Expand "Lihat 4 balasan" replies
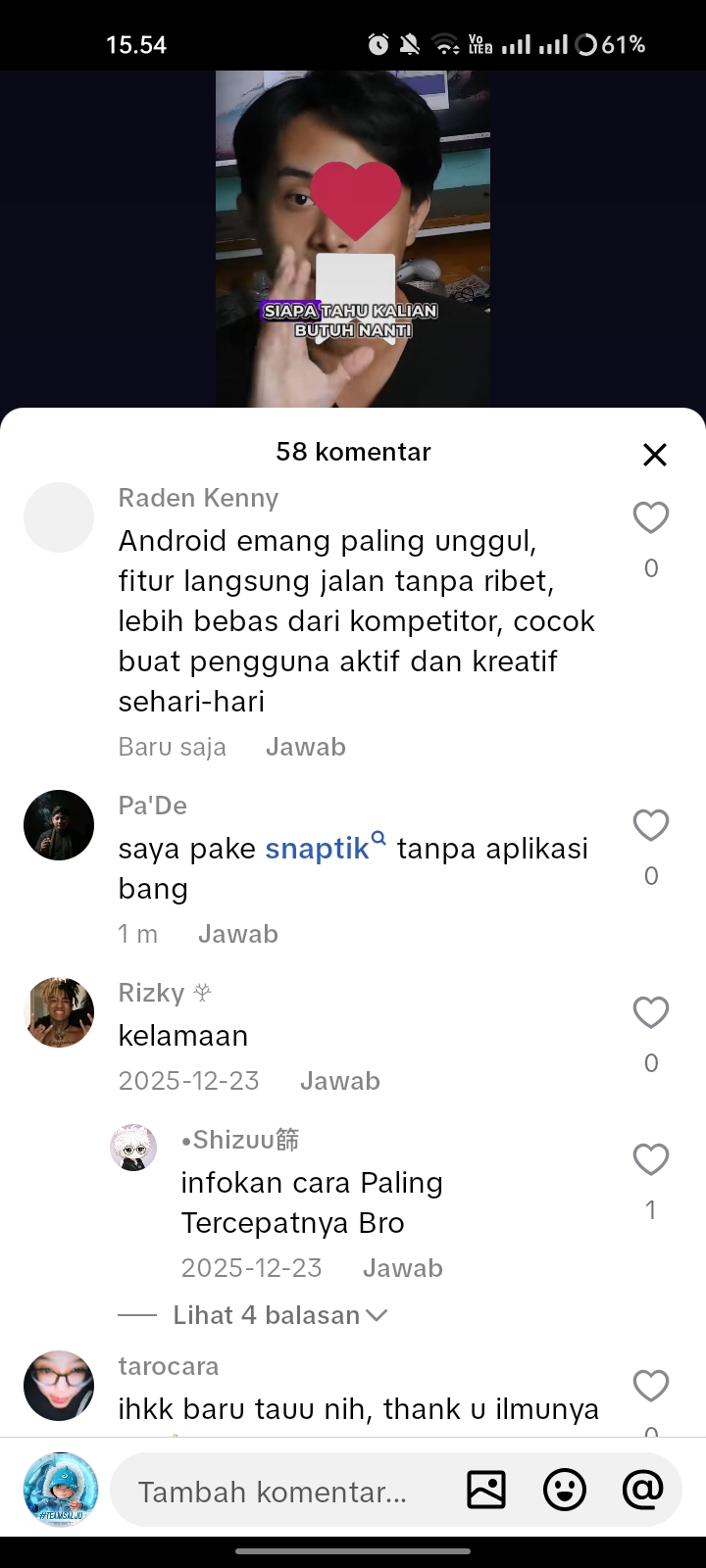The width and height of the screenshot is (706, 1568). [x=253, y=1315]
